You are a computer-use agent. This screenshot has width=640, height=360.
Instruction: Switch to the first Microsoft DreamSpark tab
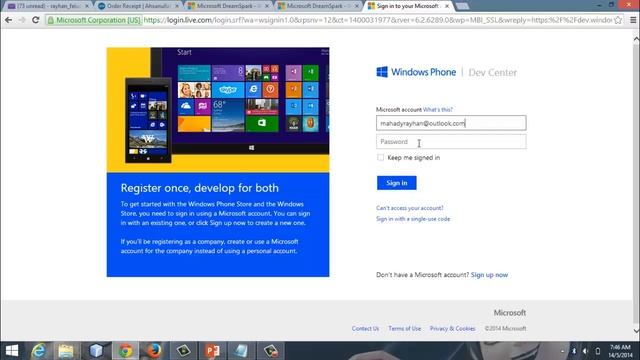(228, 6)
